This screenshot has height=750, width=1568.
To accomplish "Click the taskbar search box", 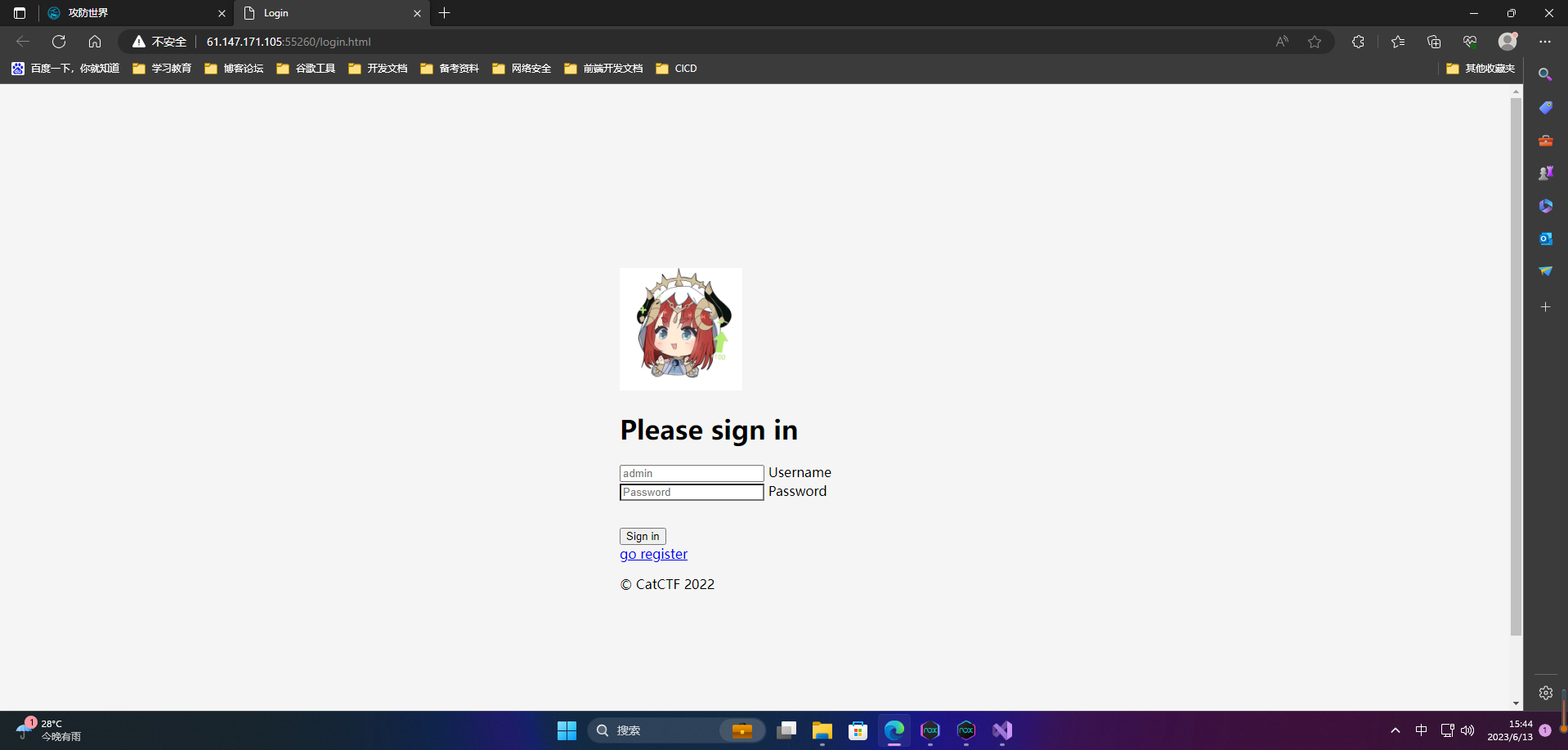I will [x=676, y=730].
